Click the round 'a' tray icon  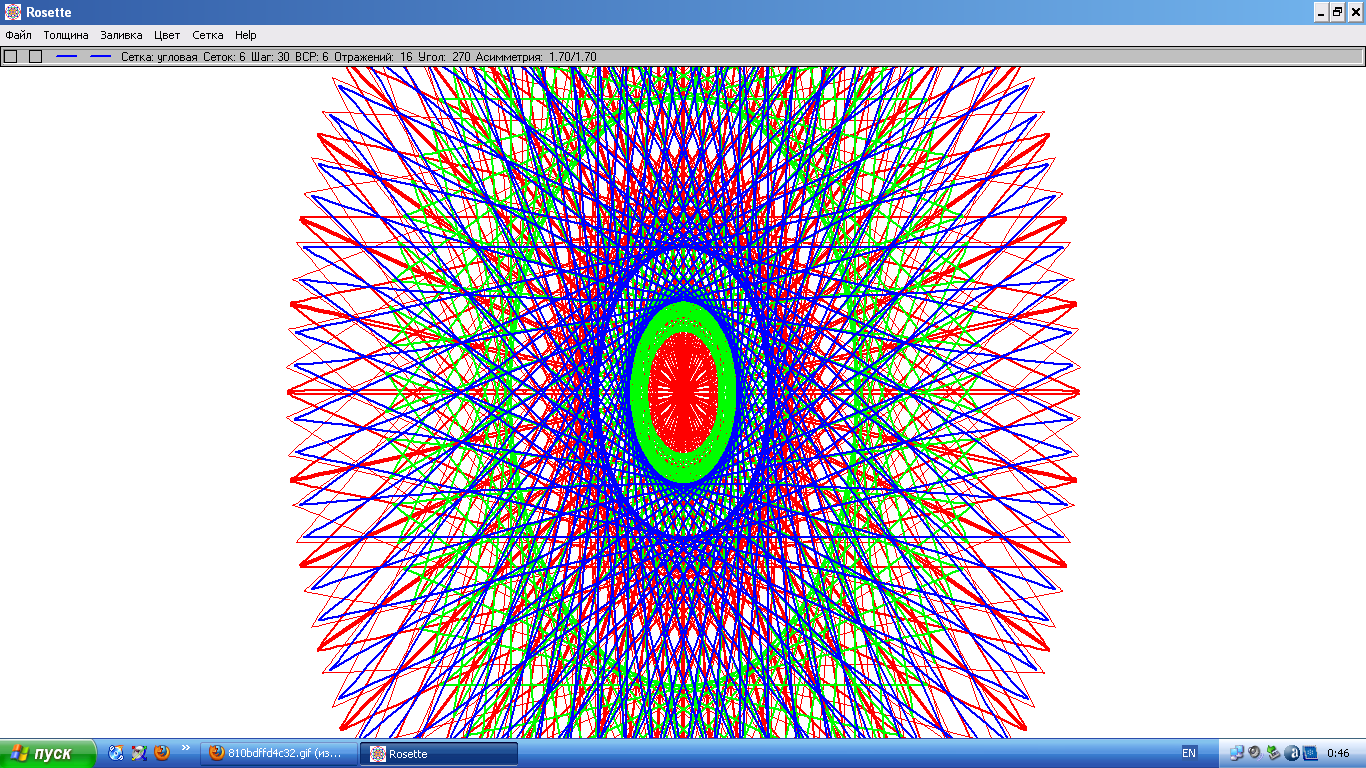click(1291, 753)
